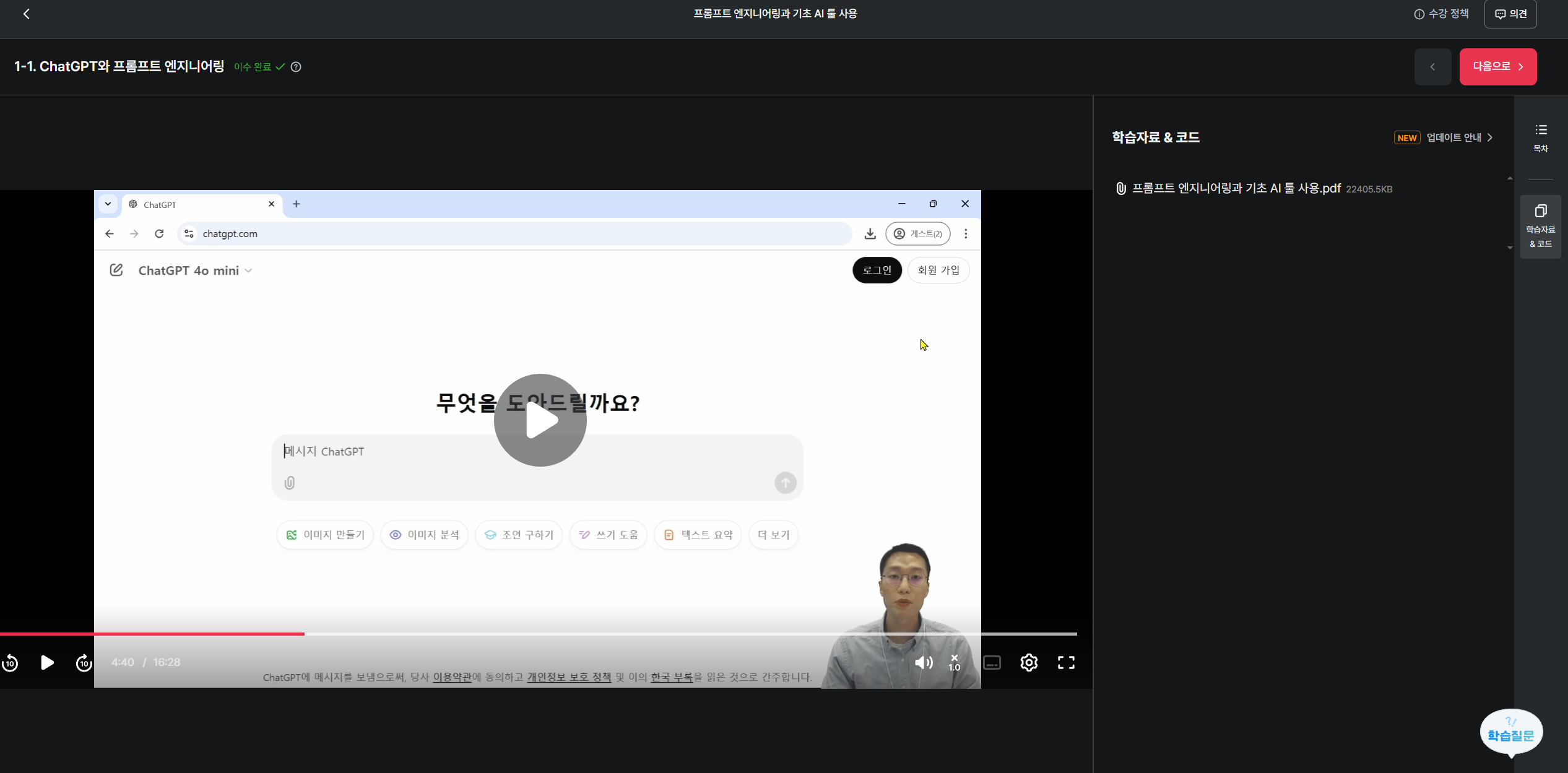The width and height of the screenshot is (1568, 773).
Task: Click the chatgpt.com address bar
Action: tap(515, 234)
